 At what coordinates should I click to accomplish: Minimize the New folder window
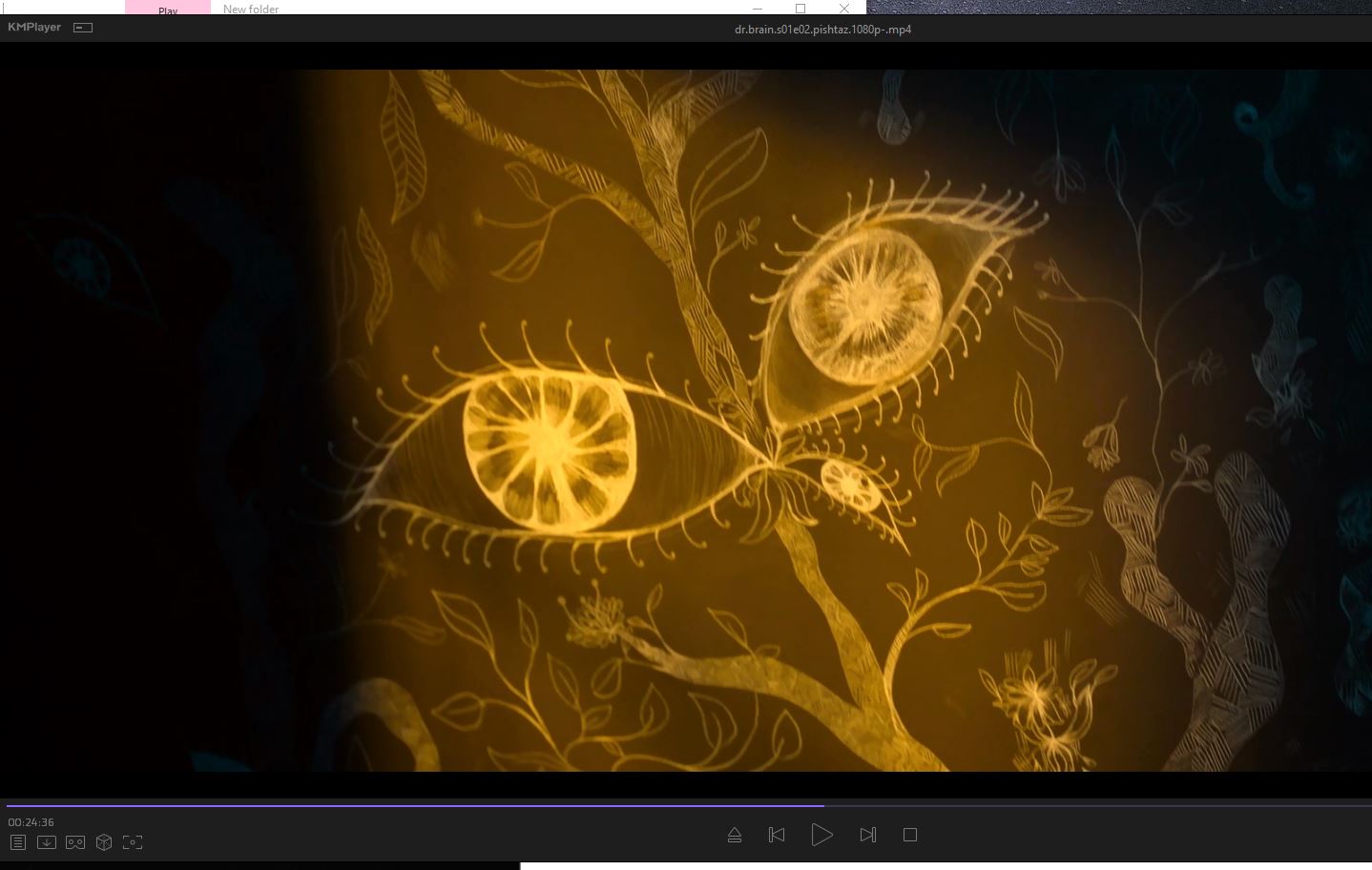[758, 9]
